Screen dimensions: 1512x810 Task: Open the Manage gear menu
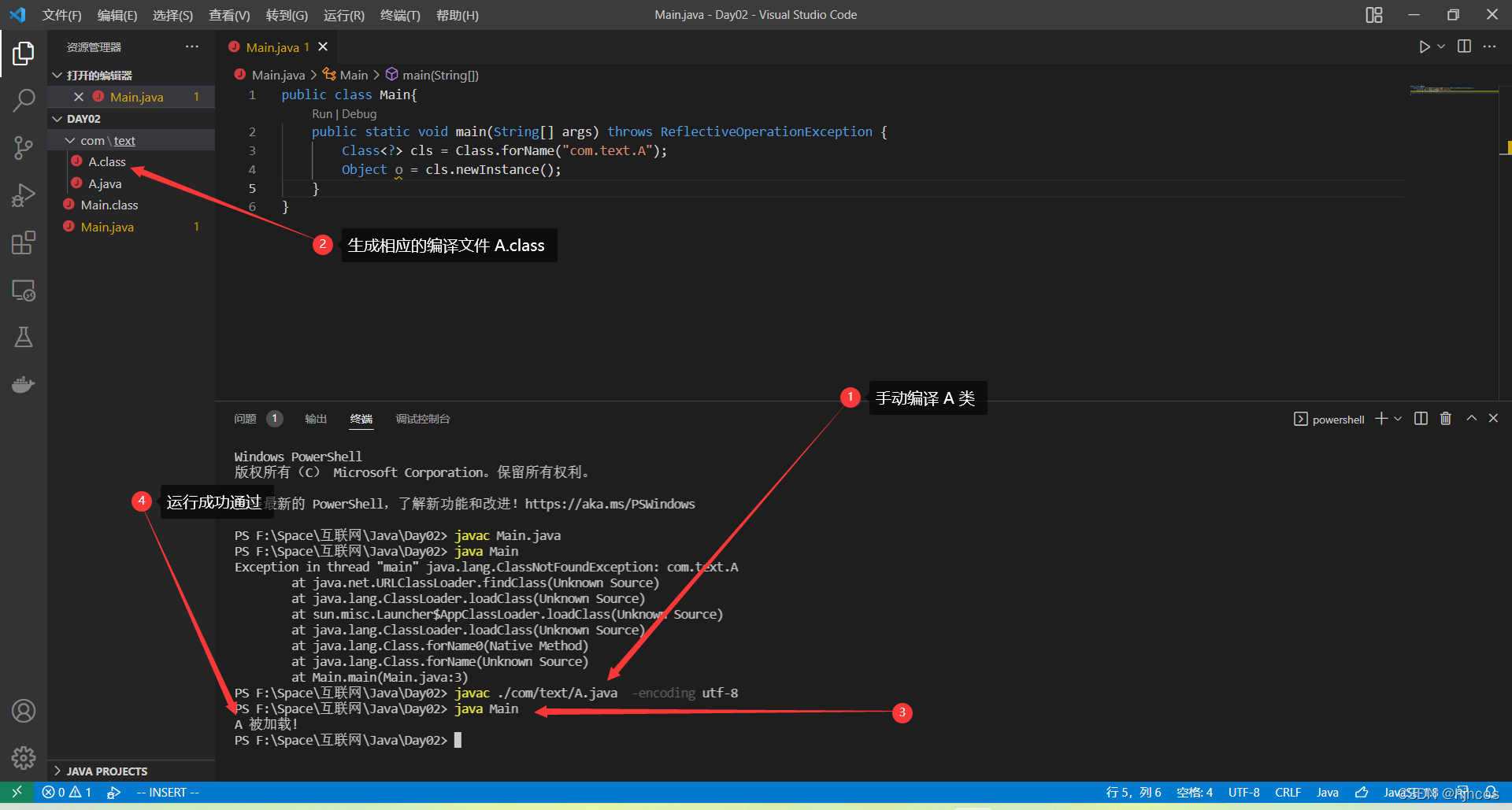(x=24, y=758)
